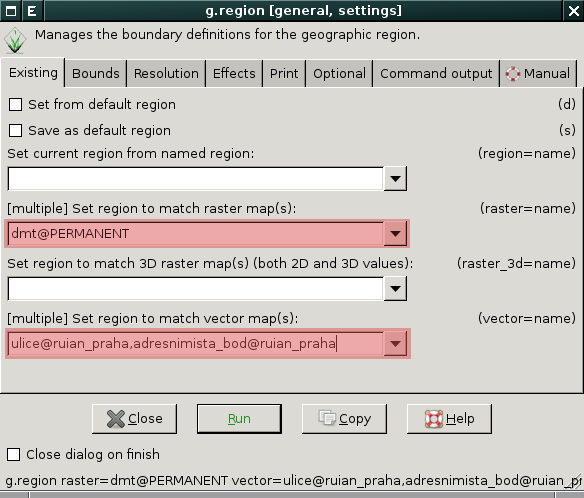Click the E icon in title bar

(32, 10)
